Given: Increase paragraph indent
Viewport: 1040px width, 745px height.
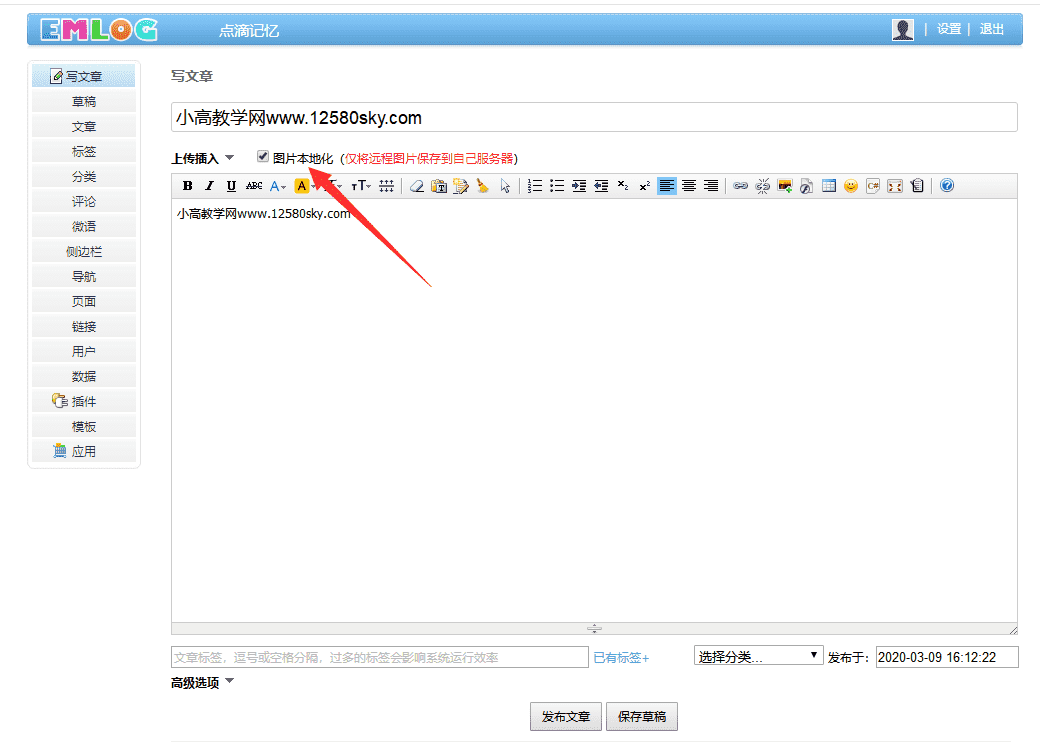Looking at the screenshot, I should pos(578,186).
